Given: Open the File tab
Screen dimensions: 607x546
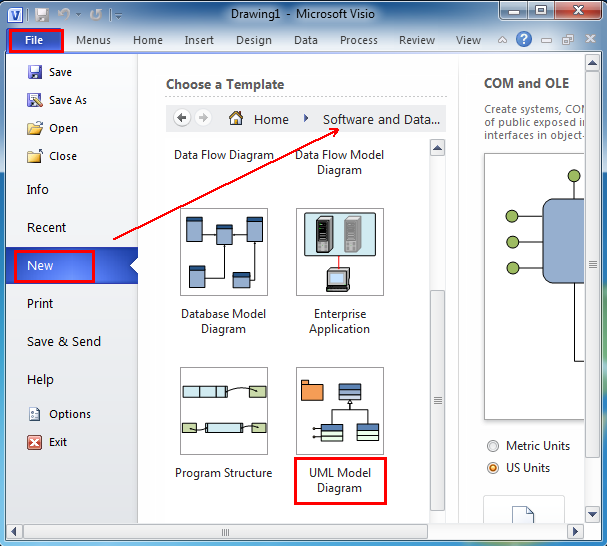Looking at the screenshot, I should (34, 40).
